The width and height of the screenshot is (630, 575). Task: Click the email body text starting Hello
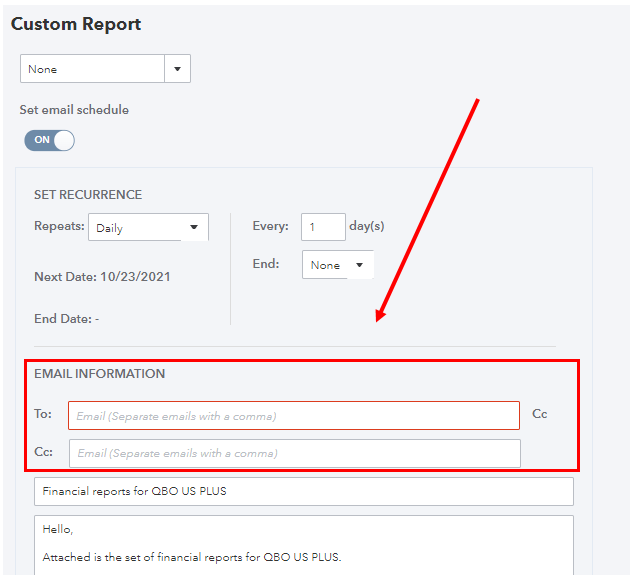(x=304, y=545)
